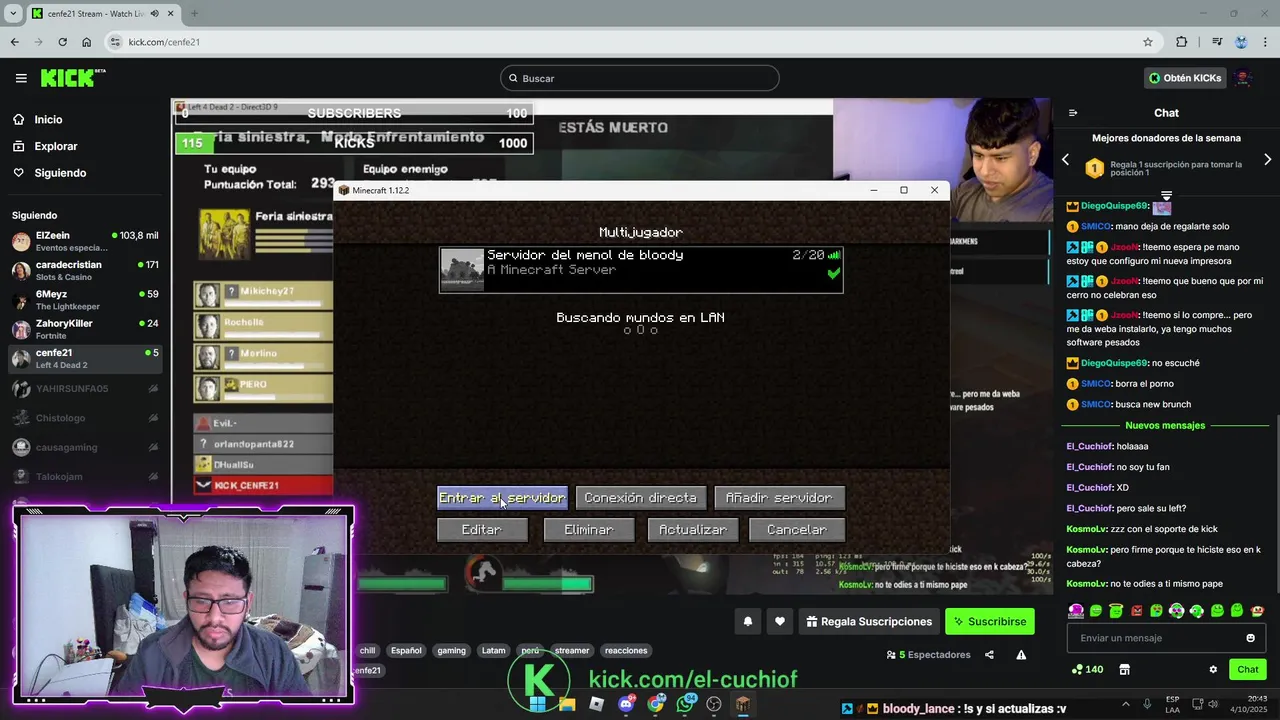The image size is (1280, 720).
Task: Select the gaming tag
Action: 451,650
